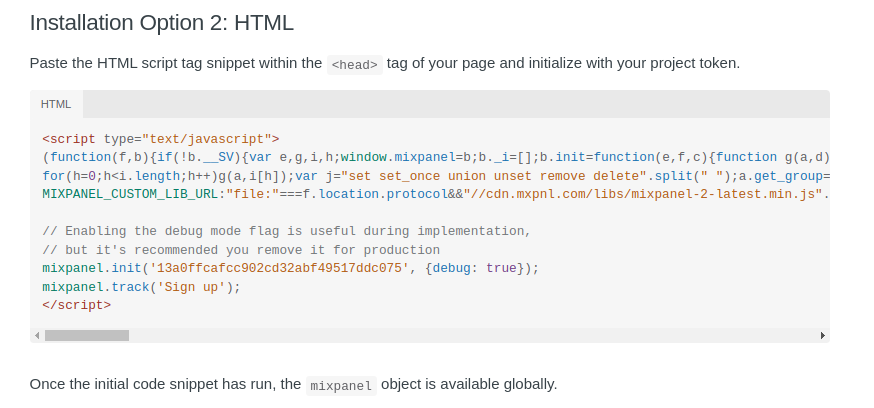The height and width of the screenshot is (408, 874).
Task: Click the left scroll arrow of code block
Action: click(x=37, y=335)
